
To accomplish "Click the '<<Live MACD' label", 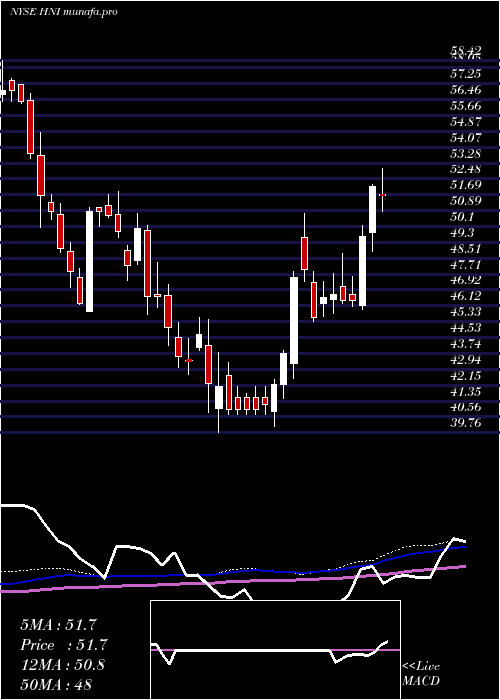I will pos(421,674).
